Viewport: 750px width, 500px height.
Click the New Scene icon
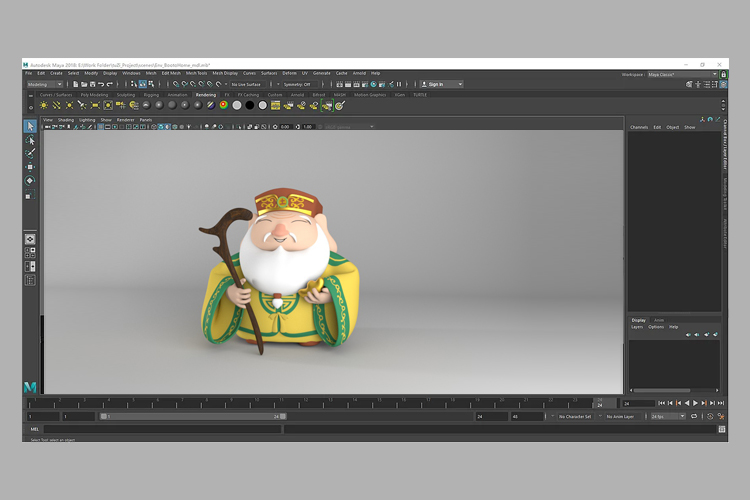click(x=76, y=84)
